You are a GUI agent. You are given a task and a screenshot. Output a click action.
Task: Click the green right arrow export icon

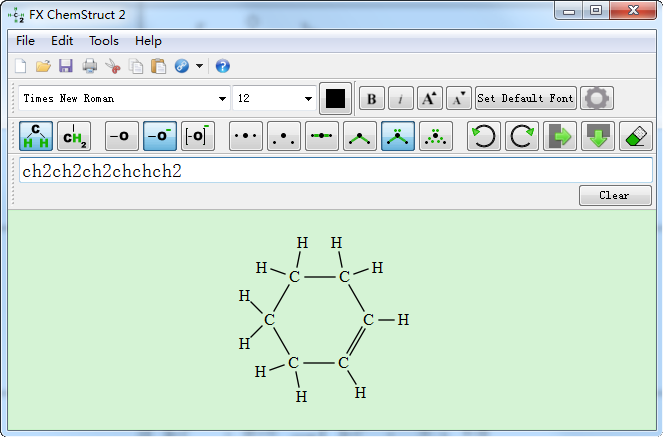coord(560,136)
